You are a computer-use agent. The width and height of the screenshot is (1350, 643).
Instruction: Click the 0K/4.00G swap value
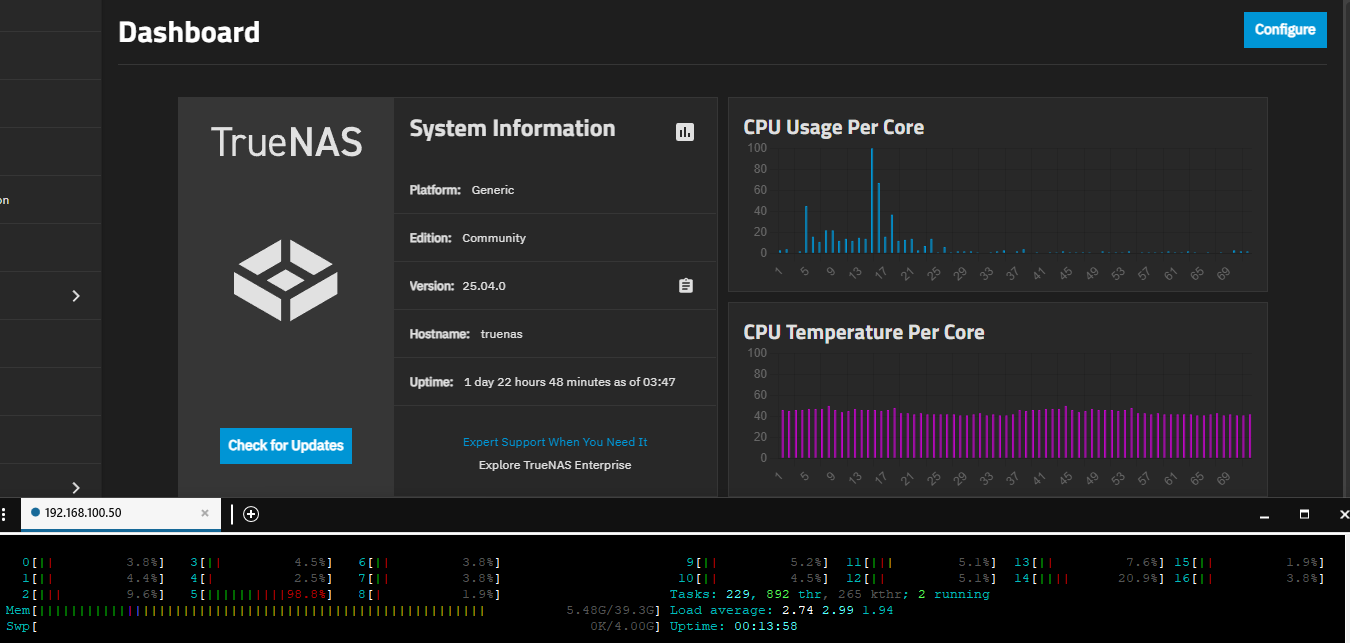point(622,626)
